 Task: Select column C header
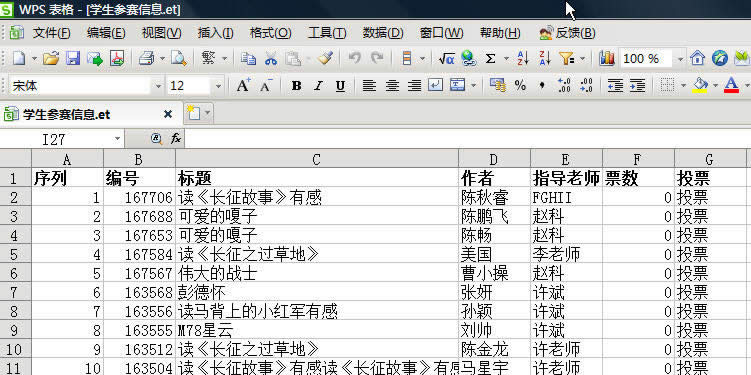317,159
